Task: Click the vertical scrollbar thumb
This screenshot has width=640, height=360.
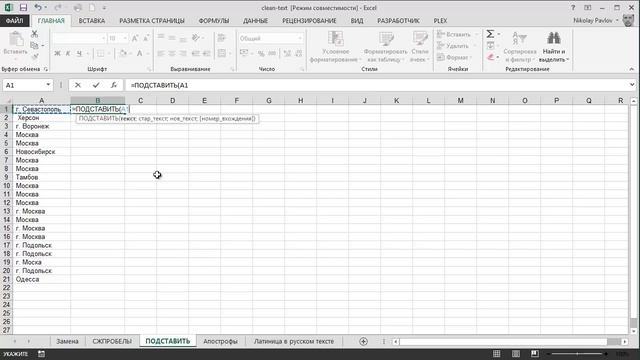Action: pyautogui.click(x=633, y=323)
